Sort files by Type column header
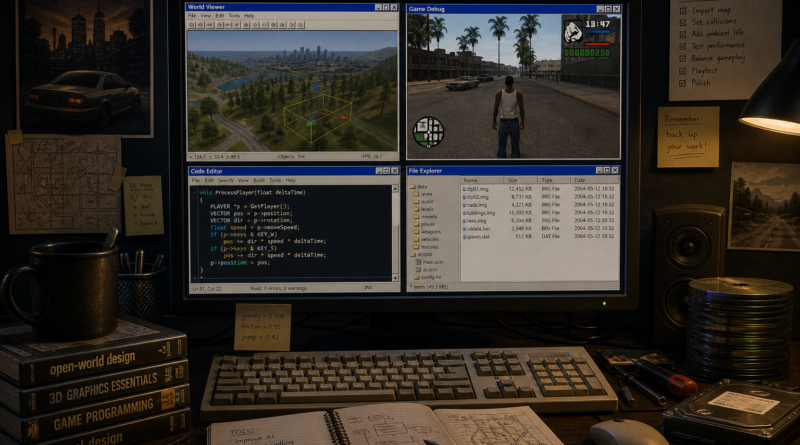Screen dimensions: 800x445 coord(554,180)
